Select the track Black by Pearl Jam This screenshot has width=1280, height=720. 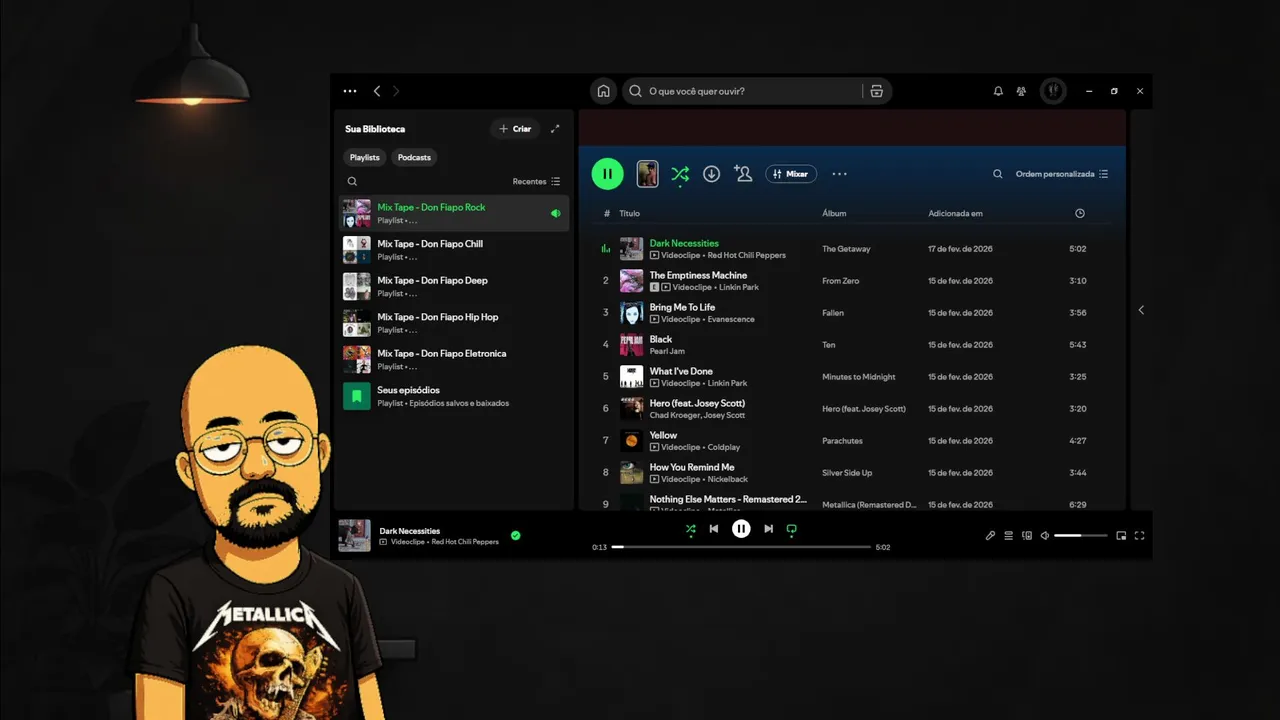(x=852, y=345)
